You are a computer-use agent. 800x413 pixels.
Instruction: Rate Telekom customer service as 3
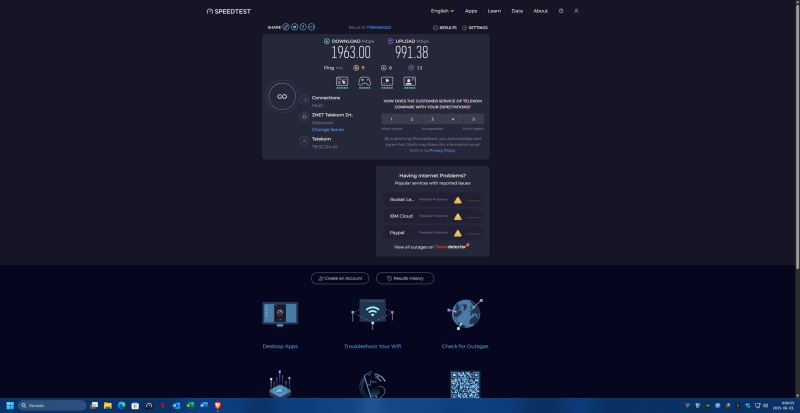pyautogui.click(x=432, y=119)
